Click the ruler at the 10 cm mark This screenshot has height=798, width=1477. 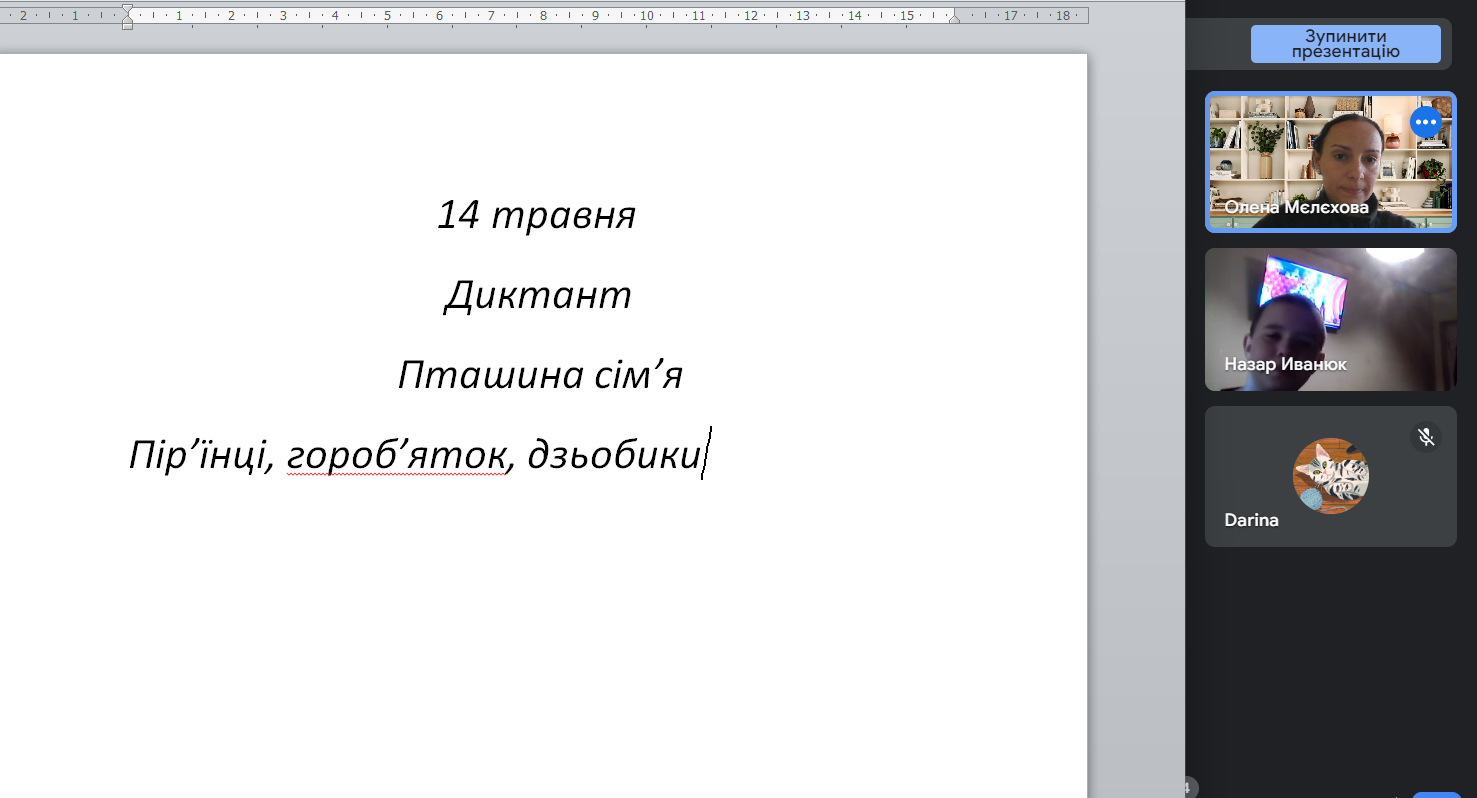coord(647,16)
